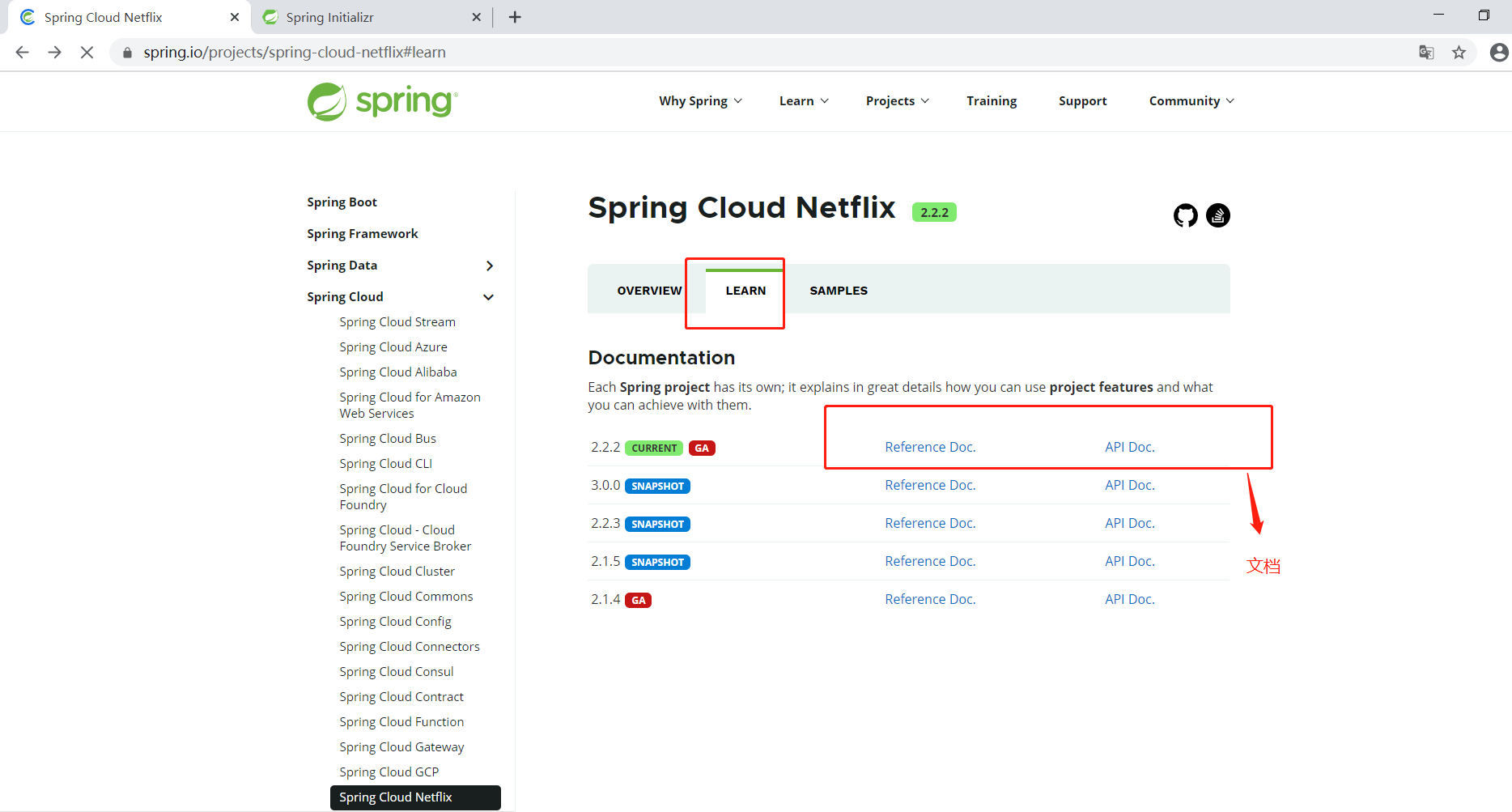Open Spring Cloud Azure project
This screenshot has width=1512, height=812.
(393, 347)
